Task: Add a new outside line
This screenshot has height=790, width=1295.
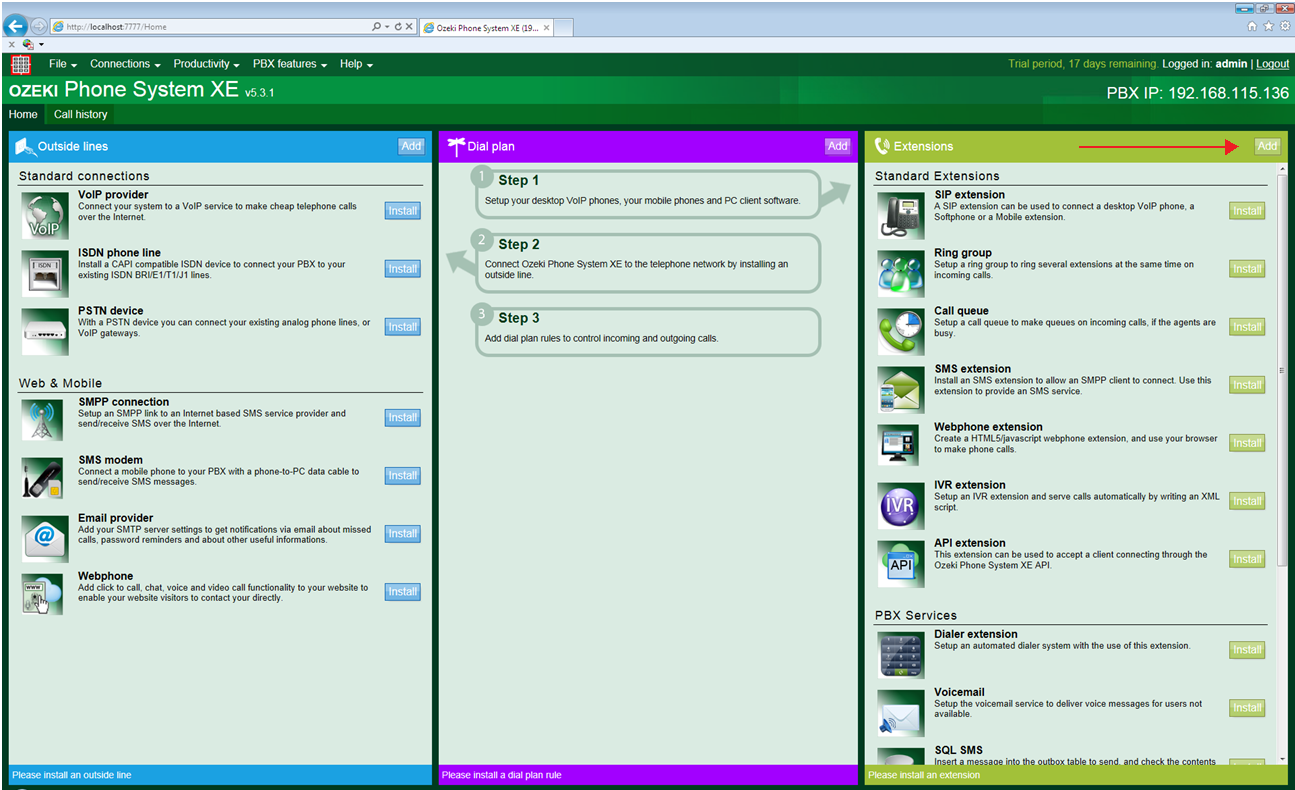Action: click(411, 146)
